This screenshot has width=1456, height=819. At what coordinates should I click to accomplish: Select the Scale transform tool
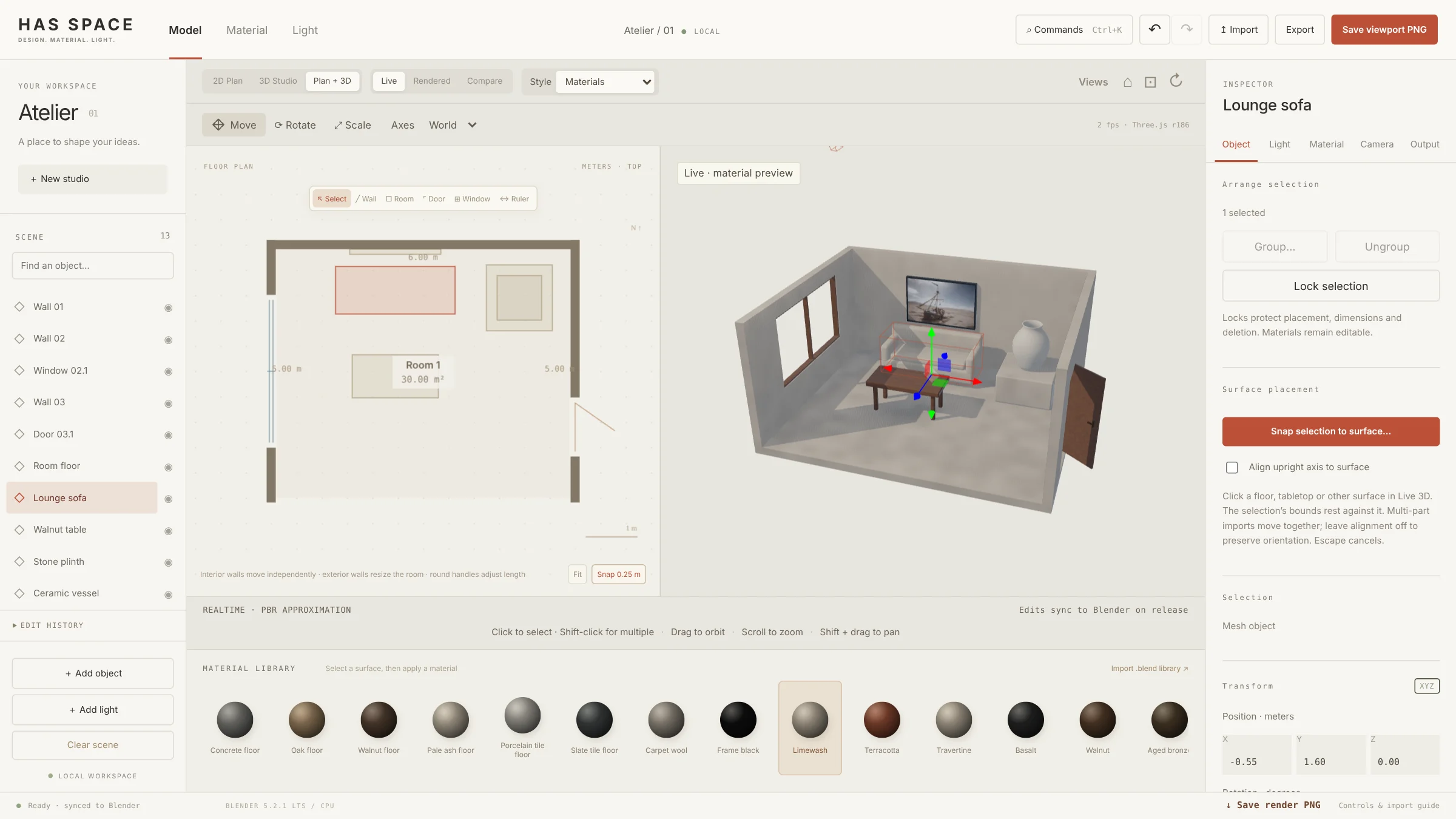point(352,125)
